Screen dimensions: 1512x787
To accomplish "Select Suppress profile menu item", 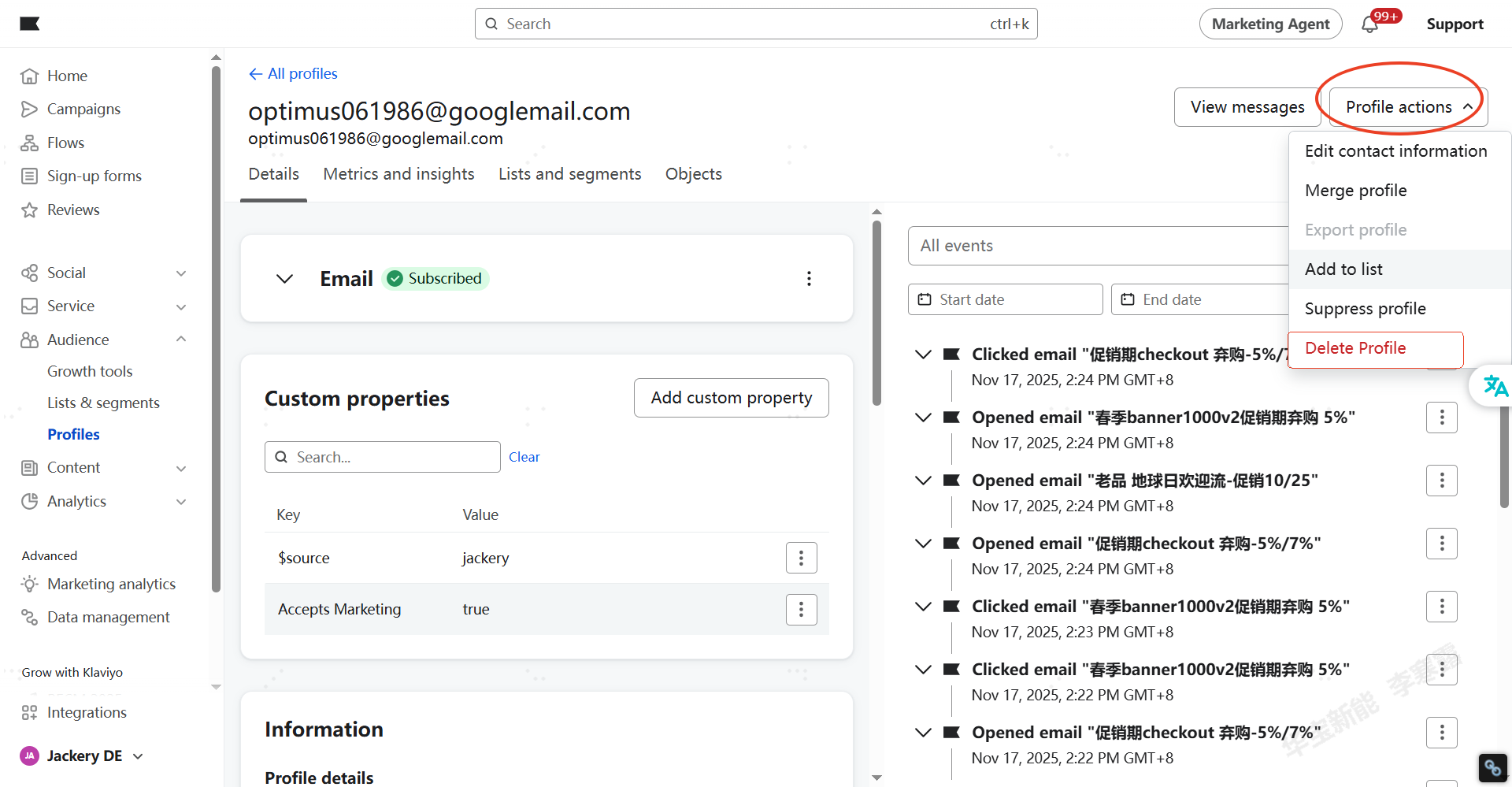I will click(1399, 309).
